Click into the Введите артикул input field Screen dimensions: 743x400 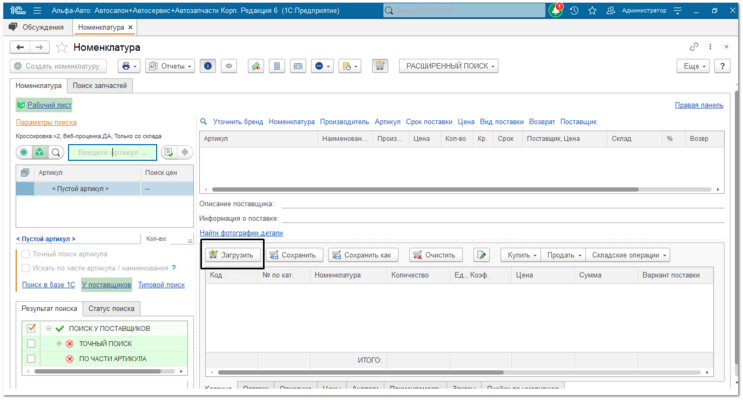112,152
